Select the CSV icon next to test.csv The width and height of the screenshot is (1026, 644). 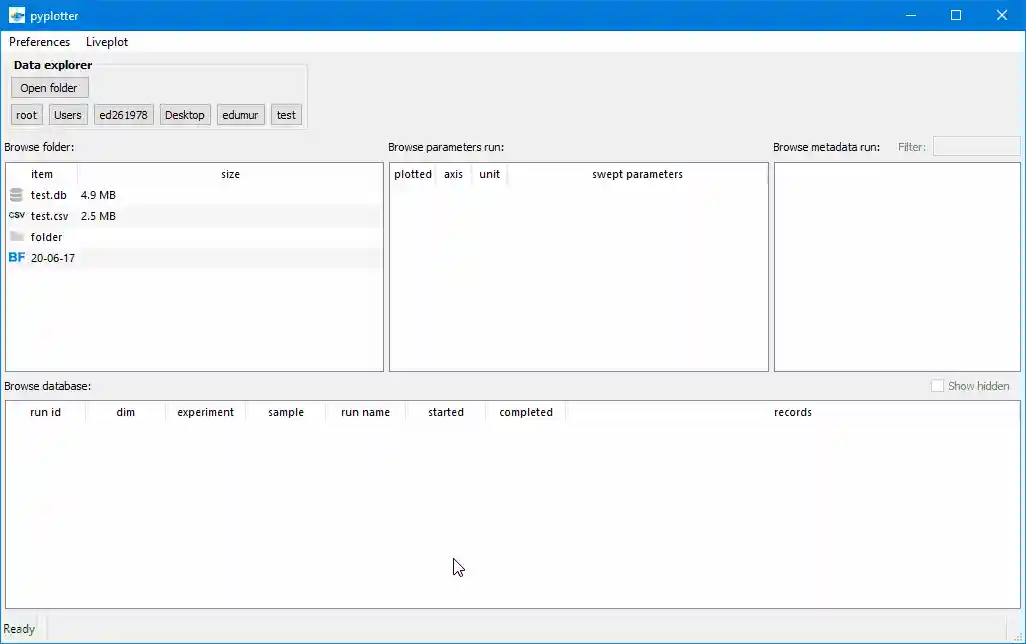coord(16,216)
